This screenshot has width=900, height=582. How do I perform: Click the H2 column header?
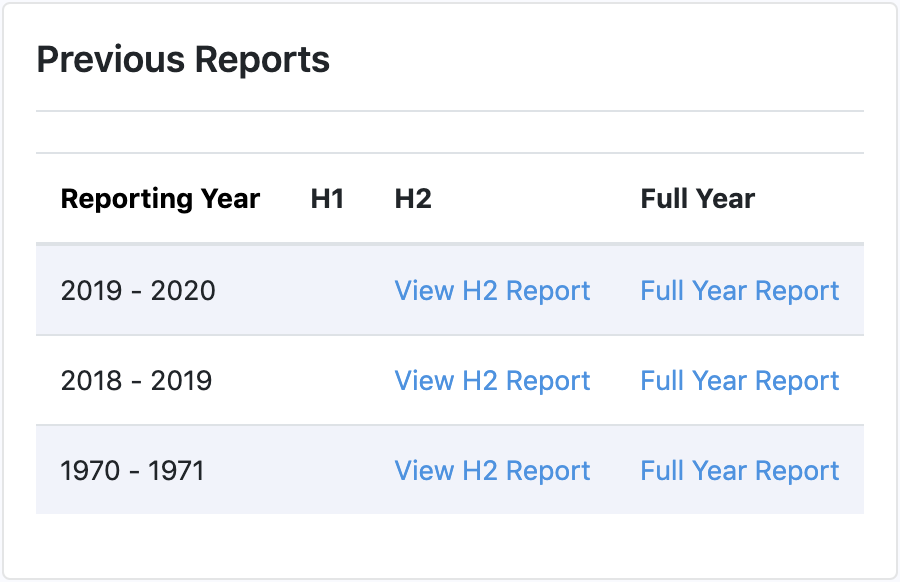(x=413, y=199)
